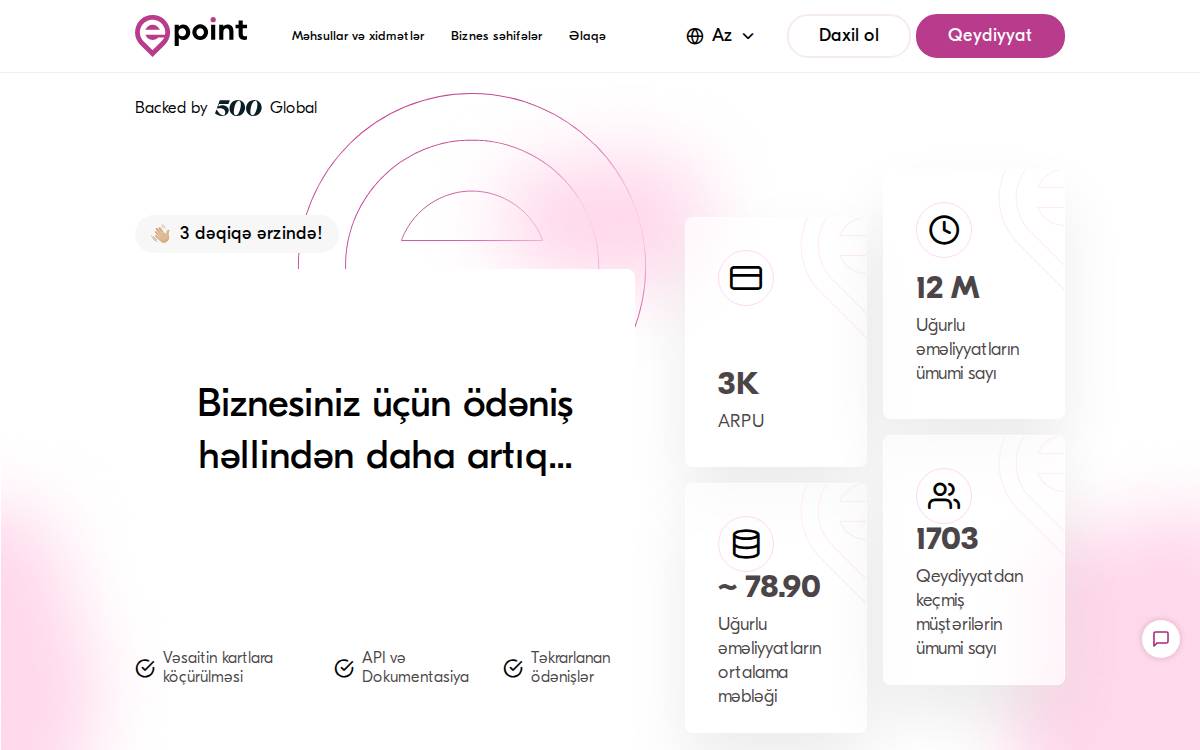Click the API və Dokumentasiya text
This screenshot has width=1200, height=750.
[415, 667]
